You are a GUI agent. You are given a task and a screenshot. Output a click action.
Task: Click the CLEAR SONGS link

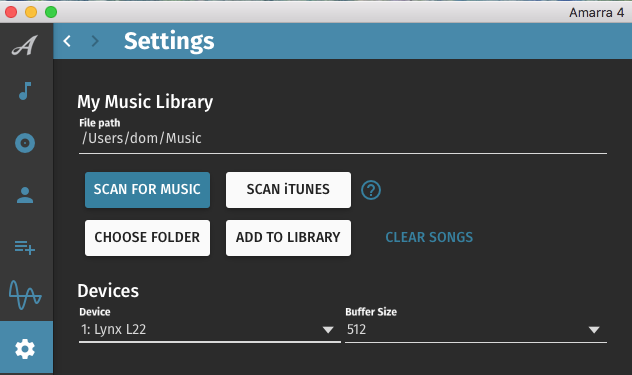point(429,238)
